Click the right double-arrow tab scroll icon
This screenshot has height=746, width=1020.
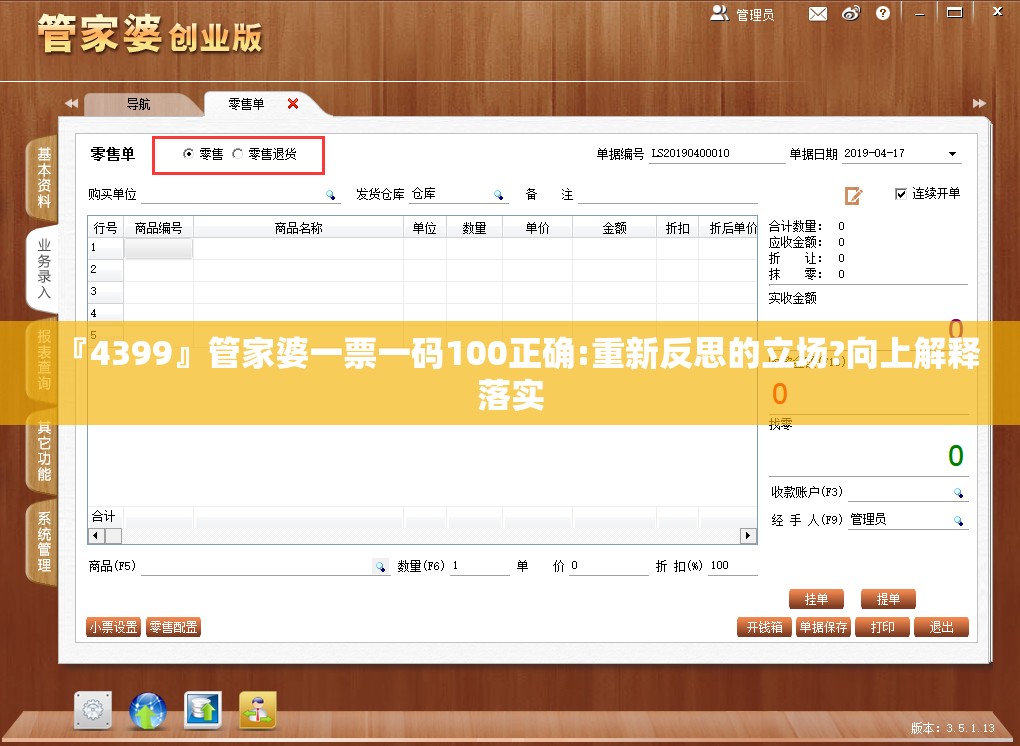[979, 103]
